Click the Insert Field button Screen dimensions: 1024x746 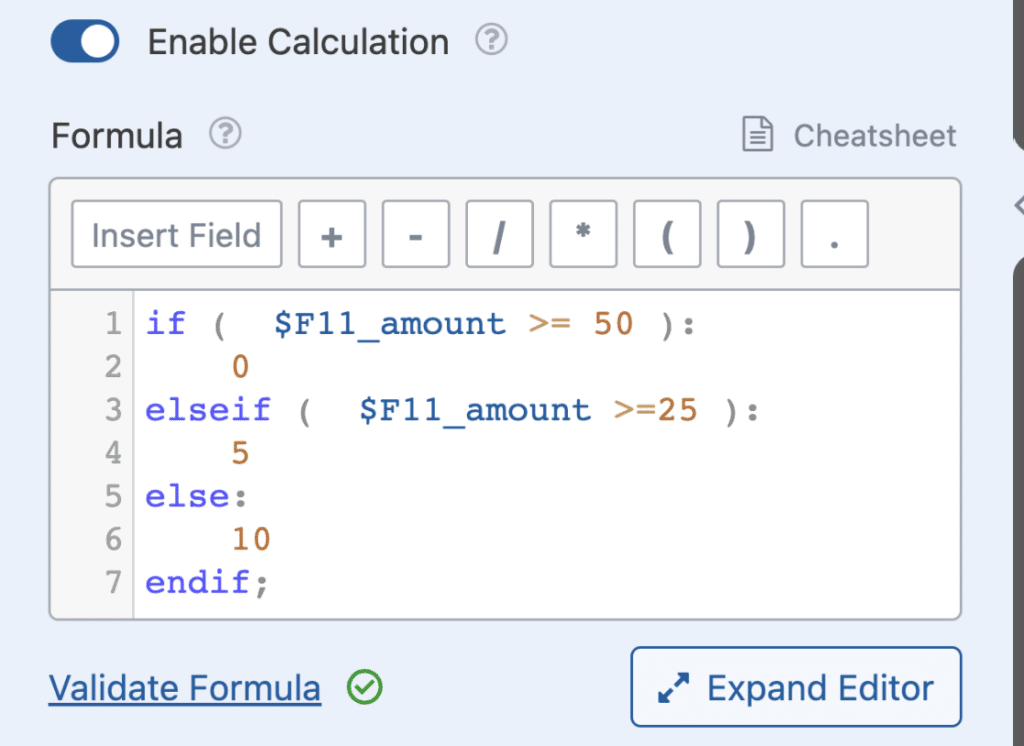176,236
